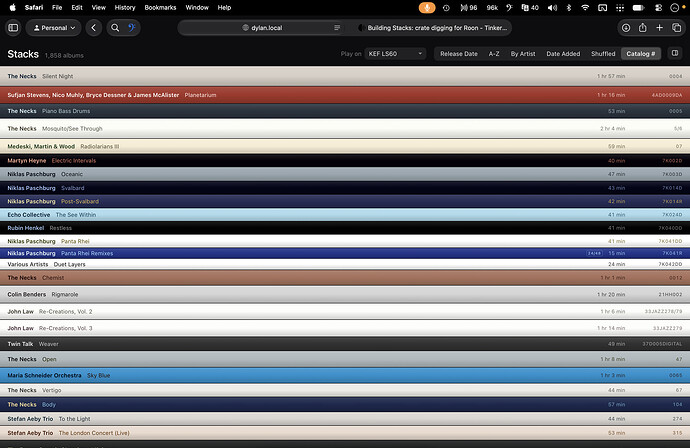Select the Post-Svalbard album row
The height and width of the screenshot is (448, 690).
point(345,201)
